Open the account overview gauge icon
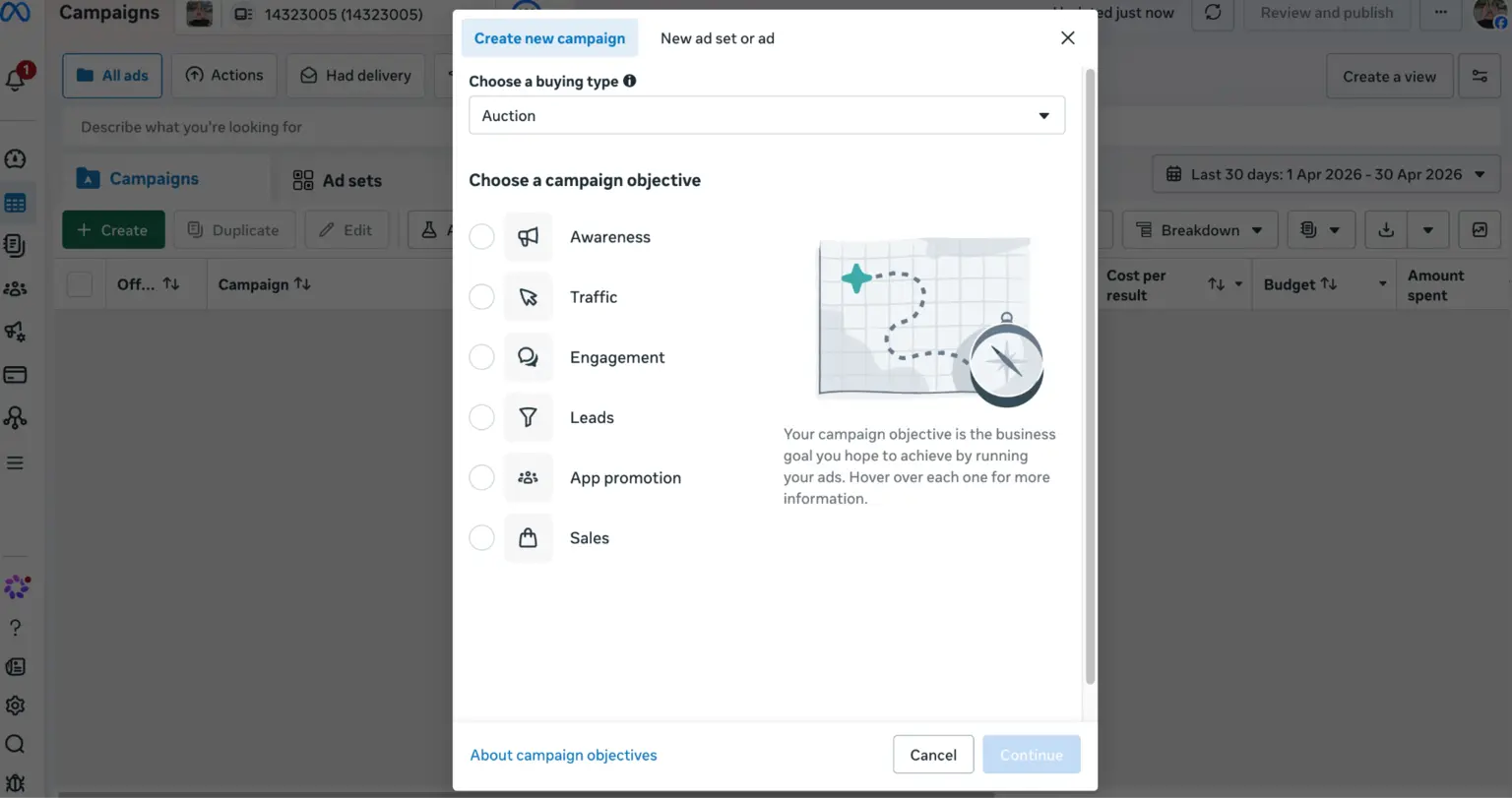Image resolution: width=1512 pixels, height=798 pixels. coord(15,159)
